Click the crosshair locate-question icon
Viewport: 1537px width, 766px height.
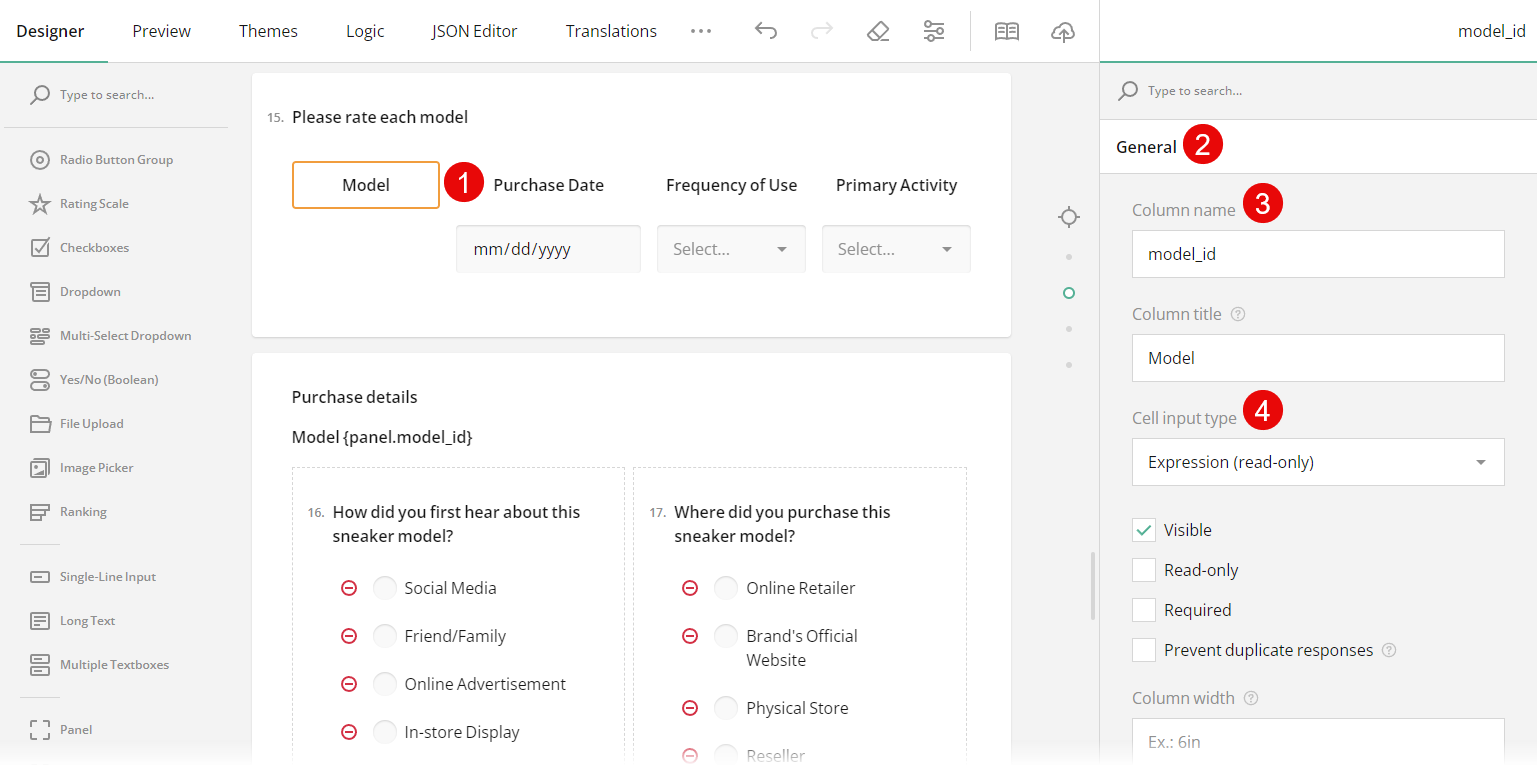(1069, 217)
